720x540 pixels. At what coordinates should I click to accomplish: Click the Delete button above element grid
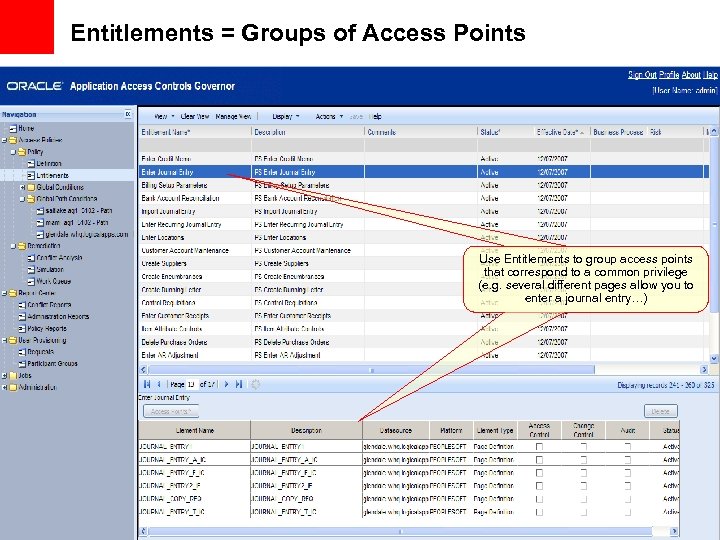click(x=661, y=411)
